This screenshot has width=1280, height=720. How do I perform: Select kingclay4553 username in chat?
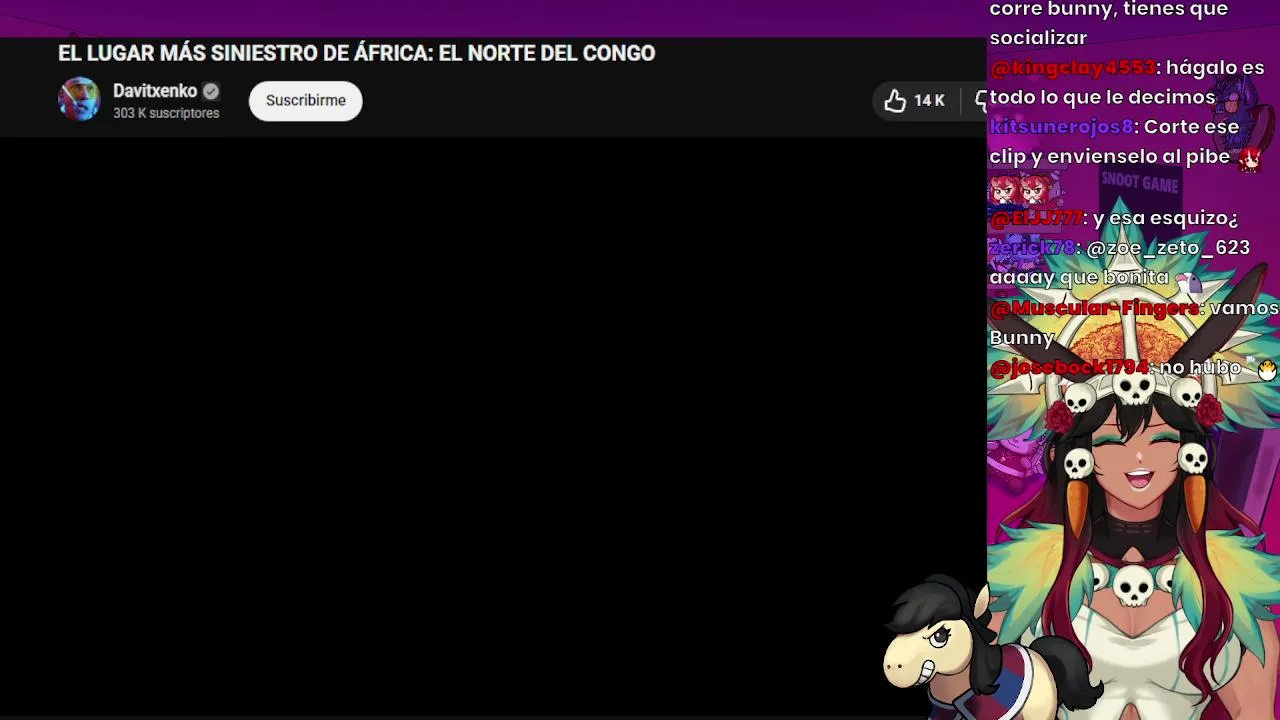[x=1072, y=68]
